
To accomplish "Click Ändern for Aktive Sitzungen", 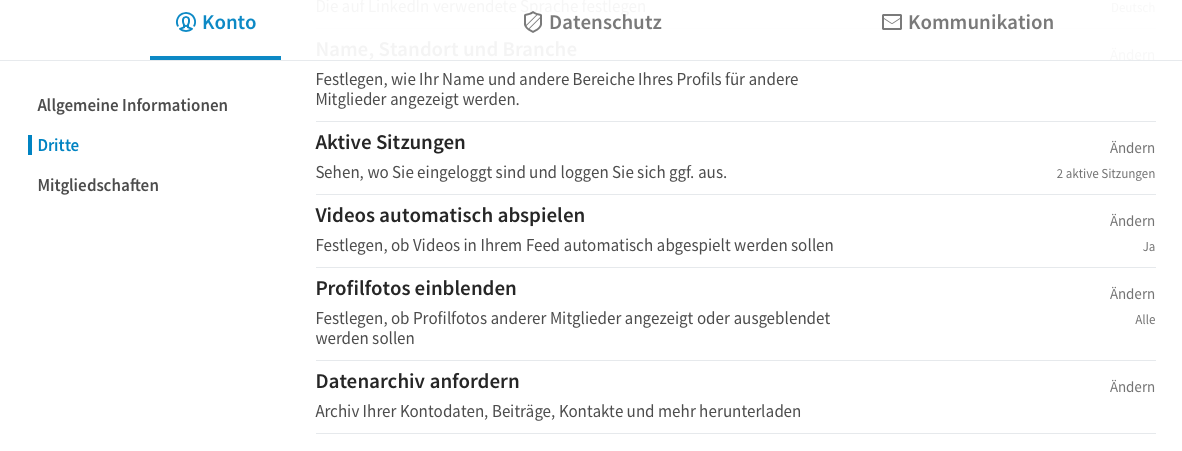I will tap(1131, 148).
